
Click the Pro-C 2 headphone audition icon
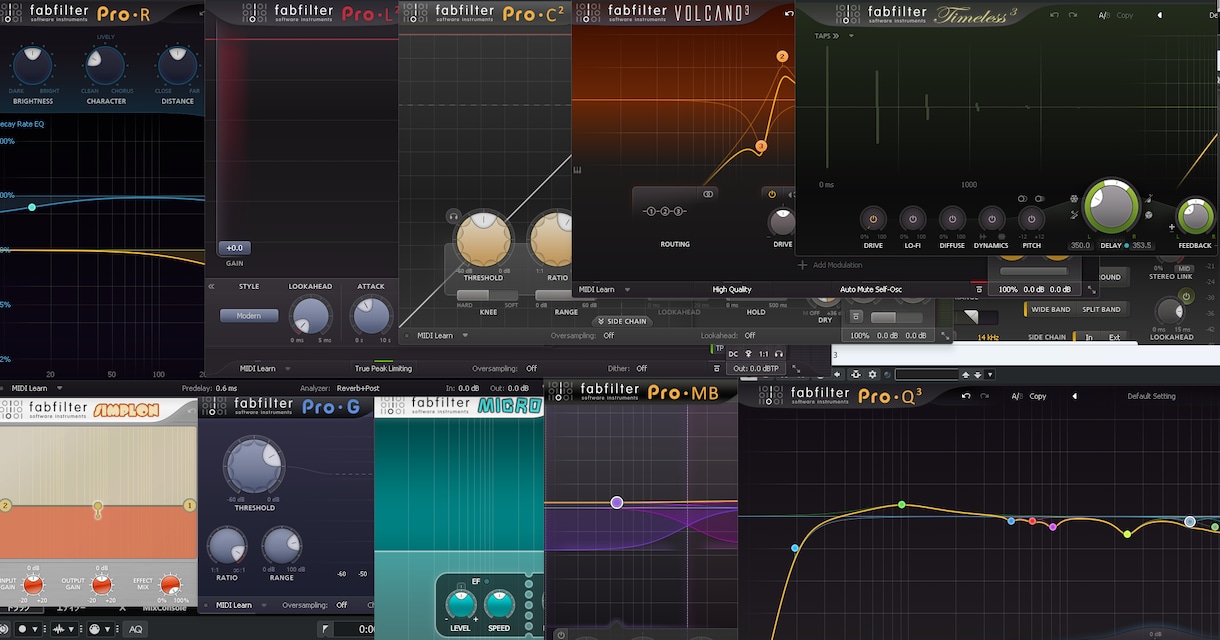(x=453, y=216)
